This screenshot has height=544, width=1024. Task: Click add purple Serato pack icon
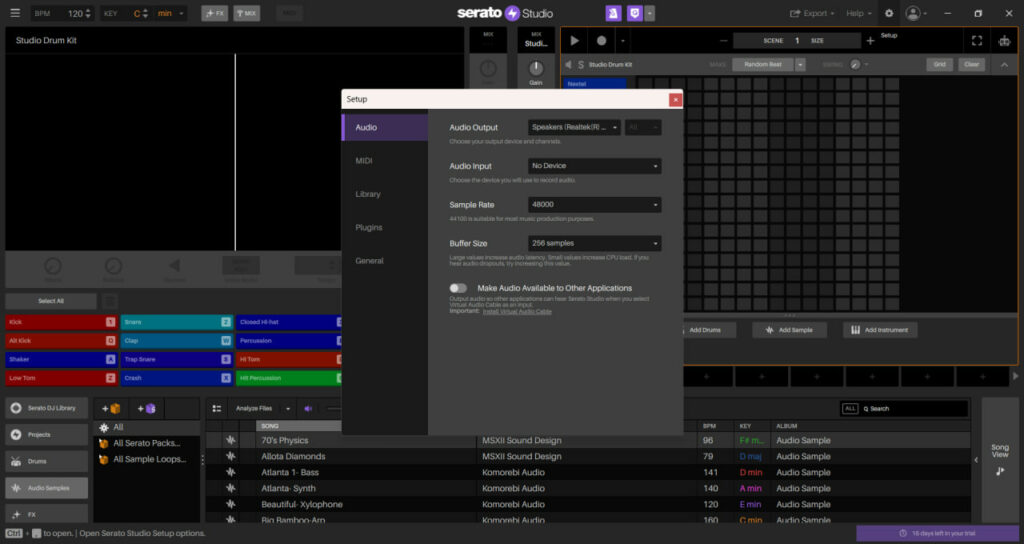146,409
